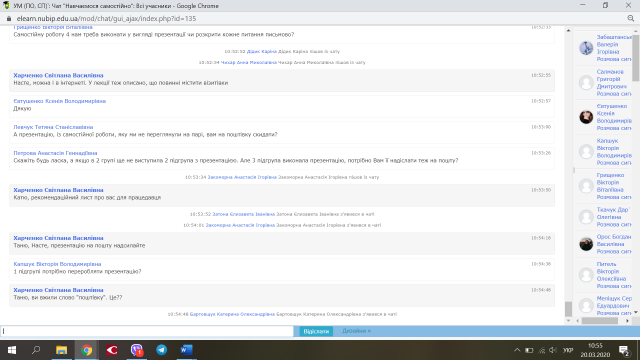
Task: Open Забашатинська Валерія Ігорівна's name in the sidebar
Action: [x=613, y=44]
